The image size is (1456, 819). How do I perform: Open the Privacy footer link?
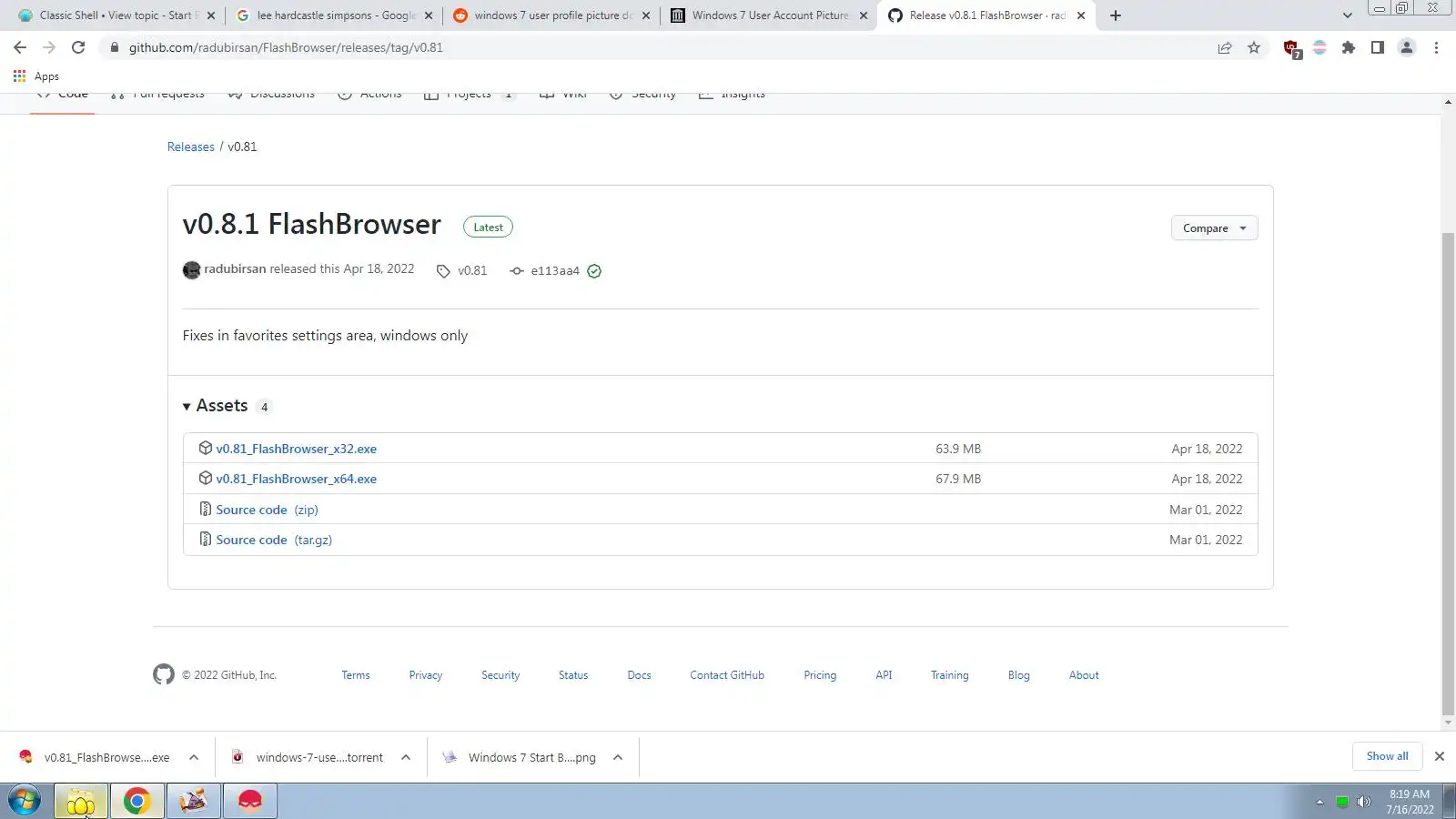click(x=426, y=675)
